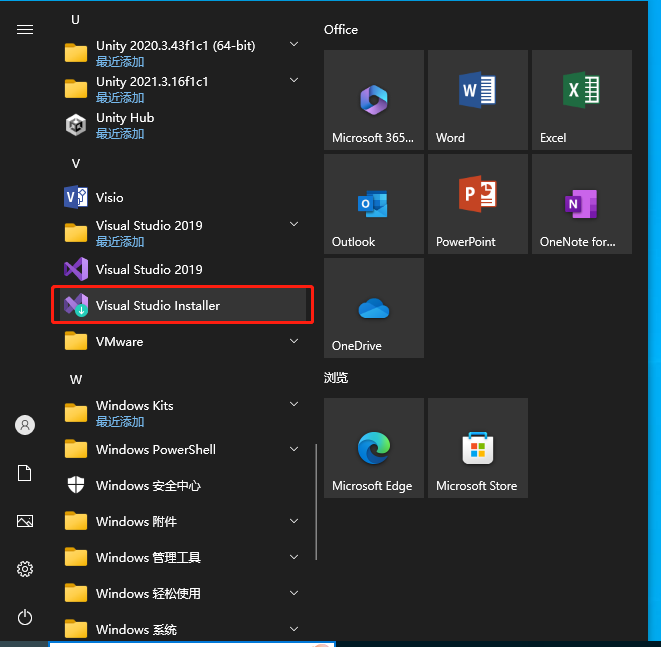
Task: Click Unity 2020.3.43f1c1 folder icon
Action: point(76,53)
